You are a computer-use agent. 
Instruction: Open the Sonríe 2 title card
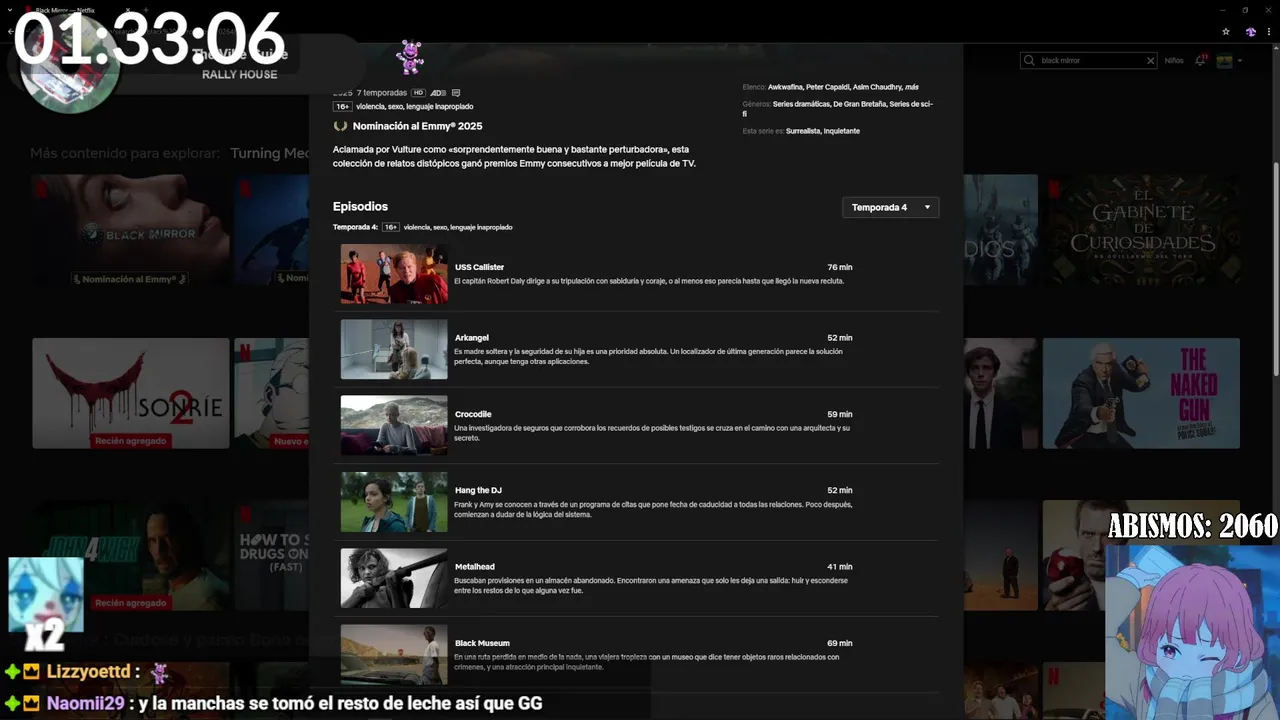131,393
